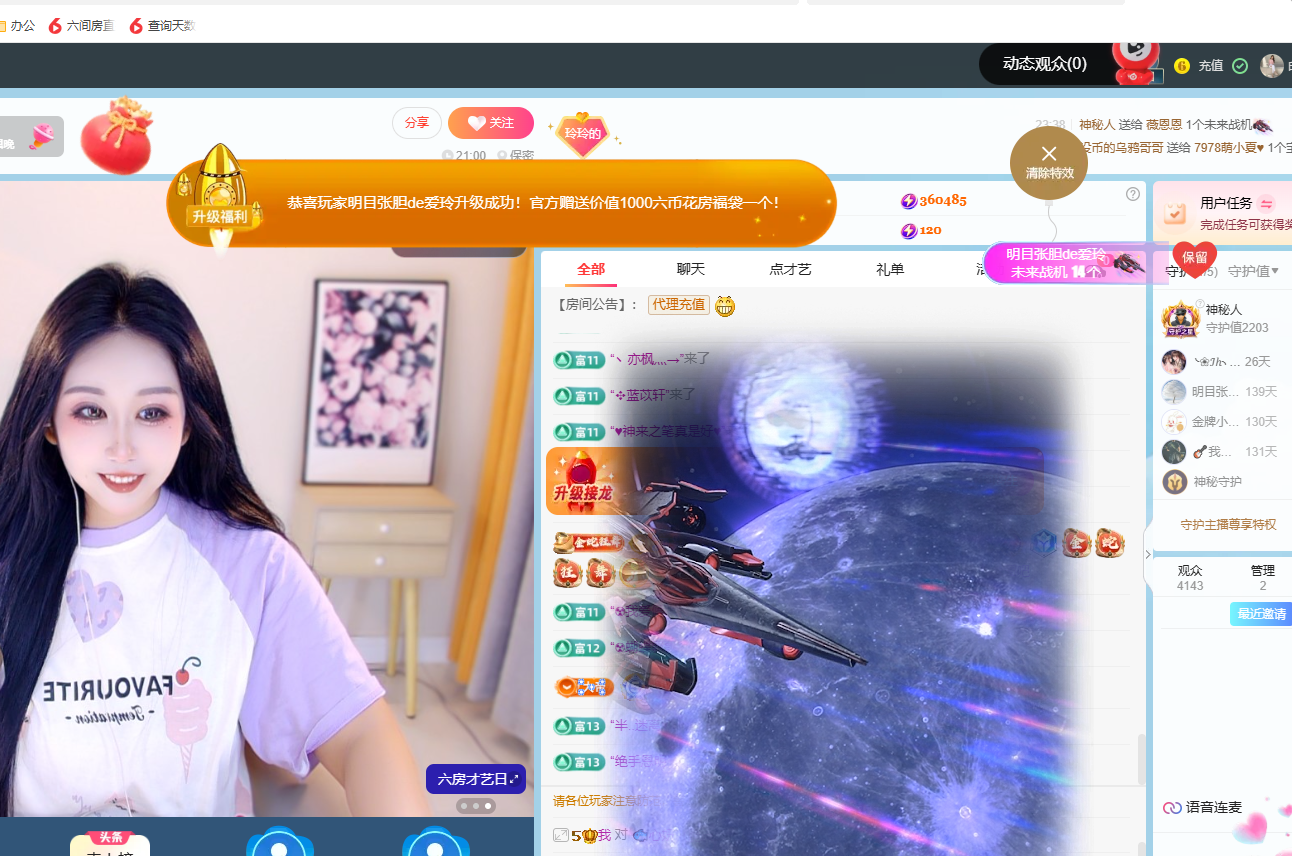
Task: Open the user avatar in the top bar
Action: point(1272,66)
